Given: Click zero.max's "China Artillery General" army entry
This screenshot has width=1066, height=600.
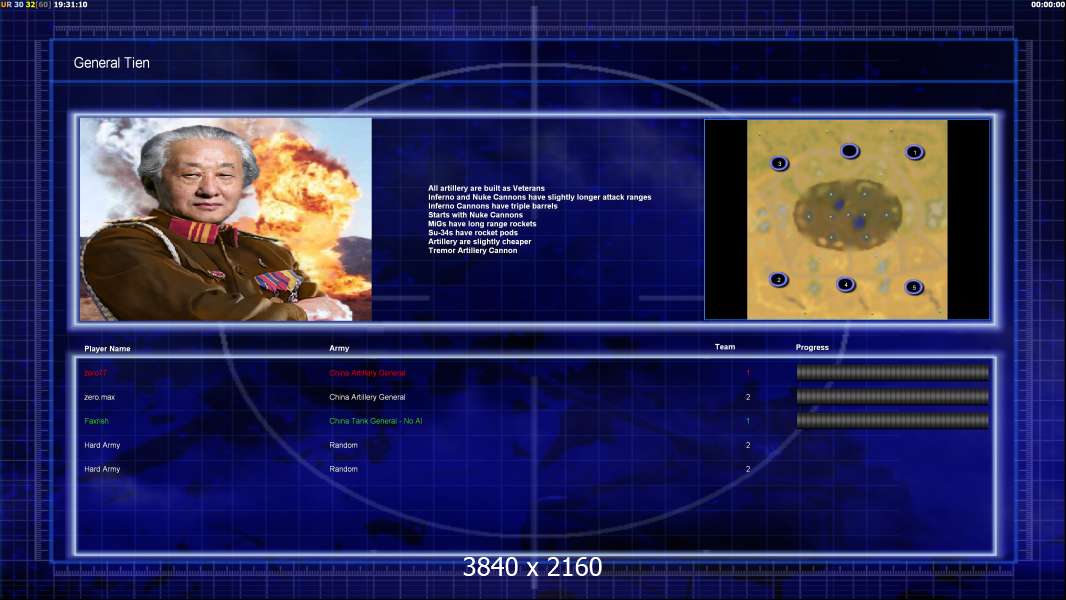Looking at the screenshot, I should pos(367,397).
